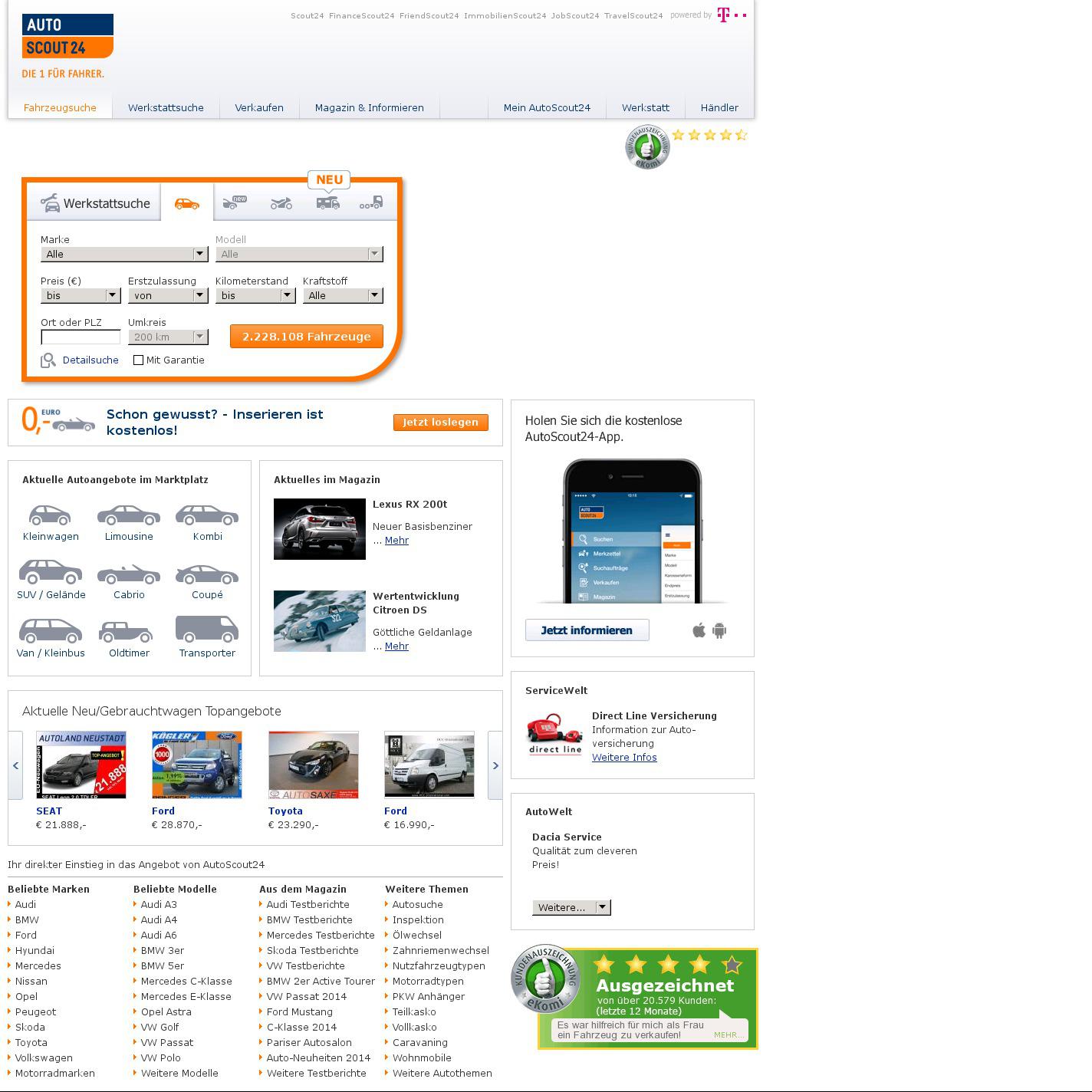
Task: Expand the Weitere... dropdown in AutoWelt
Action: click(x=571, y=907)
